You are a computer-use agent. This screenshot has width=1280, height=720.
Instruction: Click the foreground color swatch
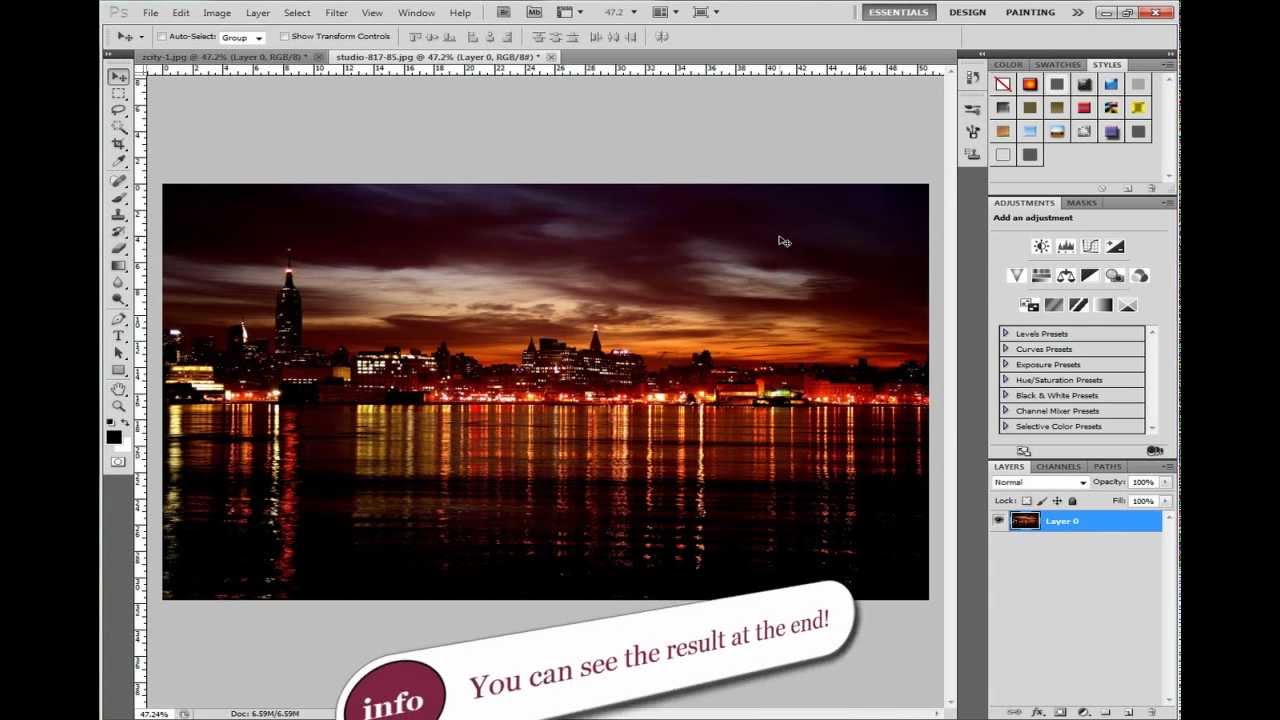(113, 437)
